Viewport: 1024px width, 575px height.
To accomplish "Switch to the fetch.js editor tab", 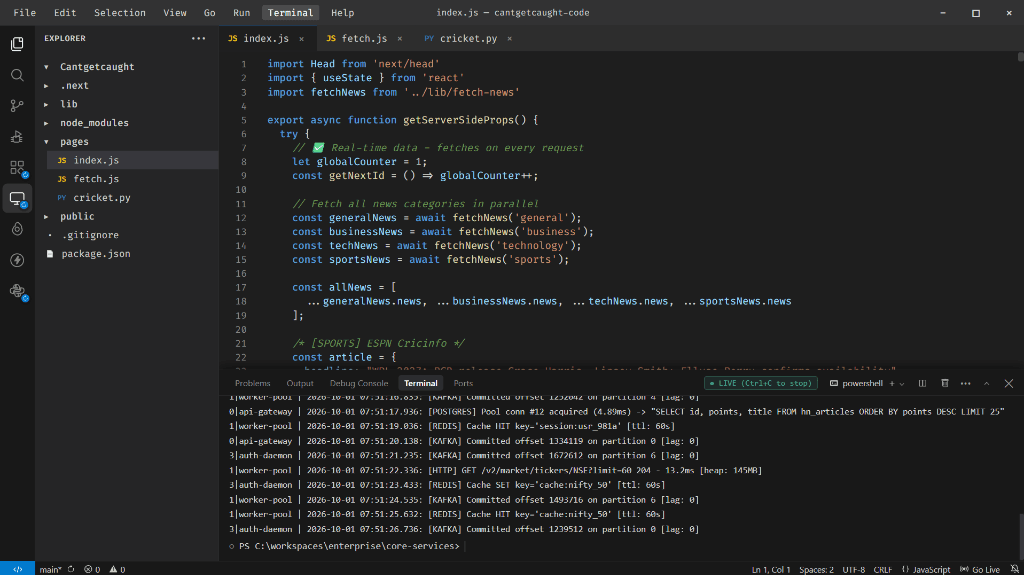I will point(365,39).
